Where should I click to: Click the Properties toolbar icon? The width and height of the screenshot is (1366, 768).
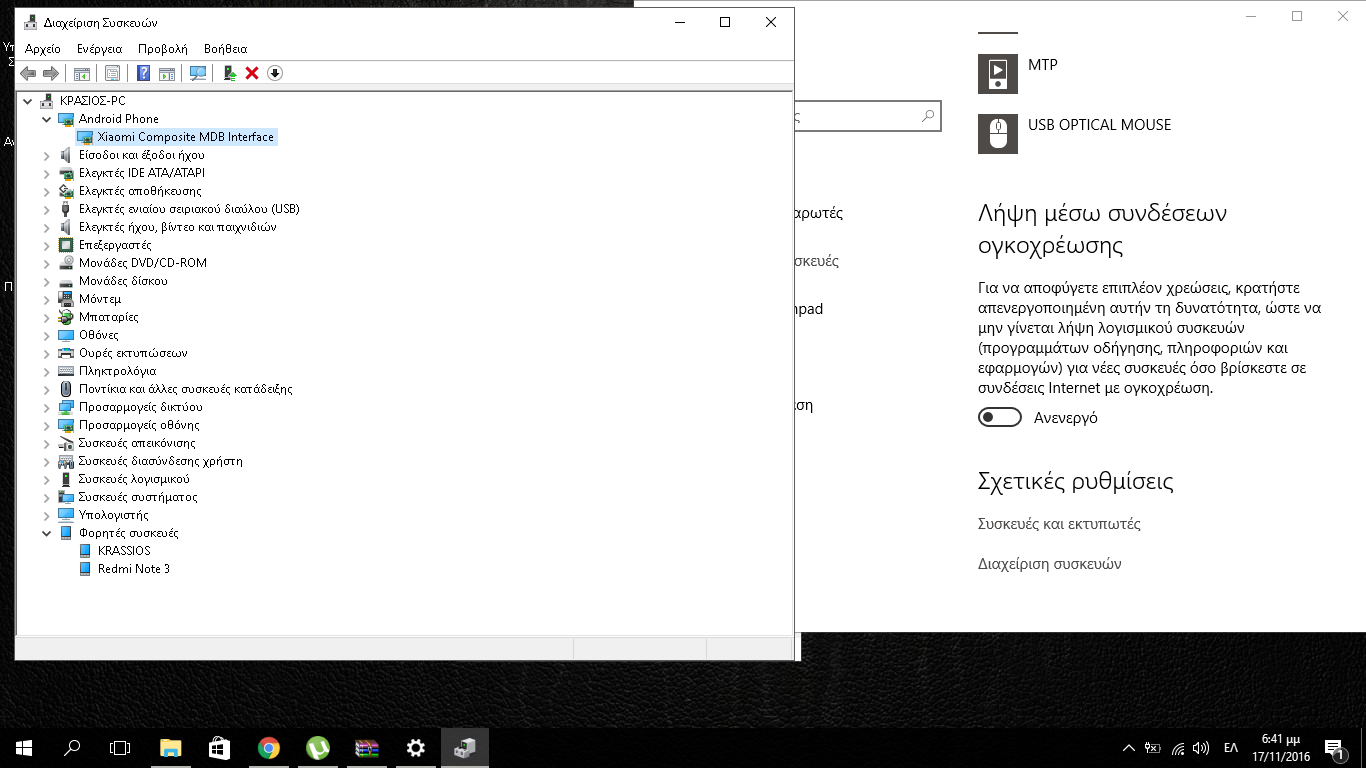pyautogui.click(x=112, y=73)
